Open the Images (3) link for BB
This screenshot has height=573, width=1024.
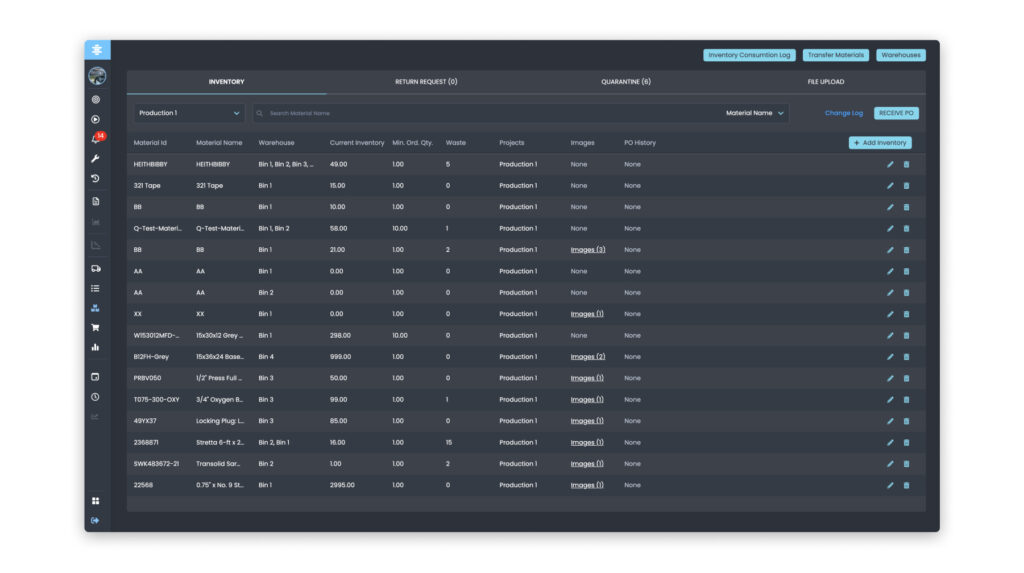(588, 250)
